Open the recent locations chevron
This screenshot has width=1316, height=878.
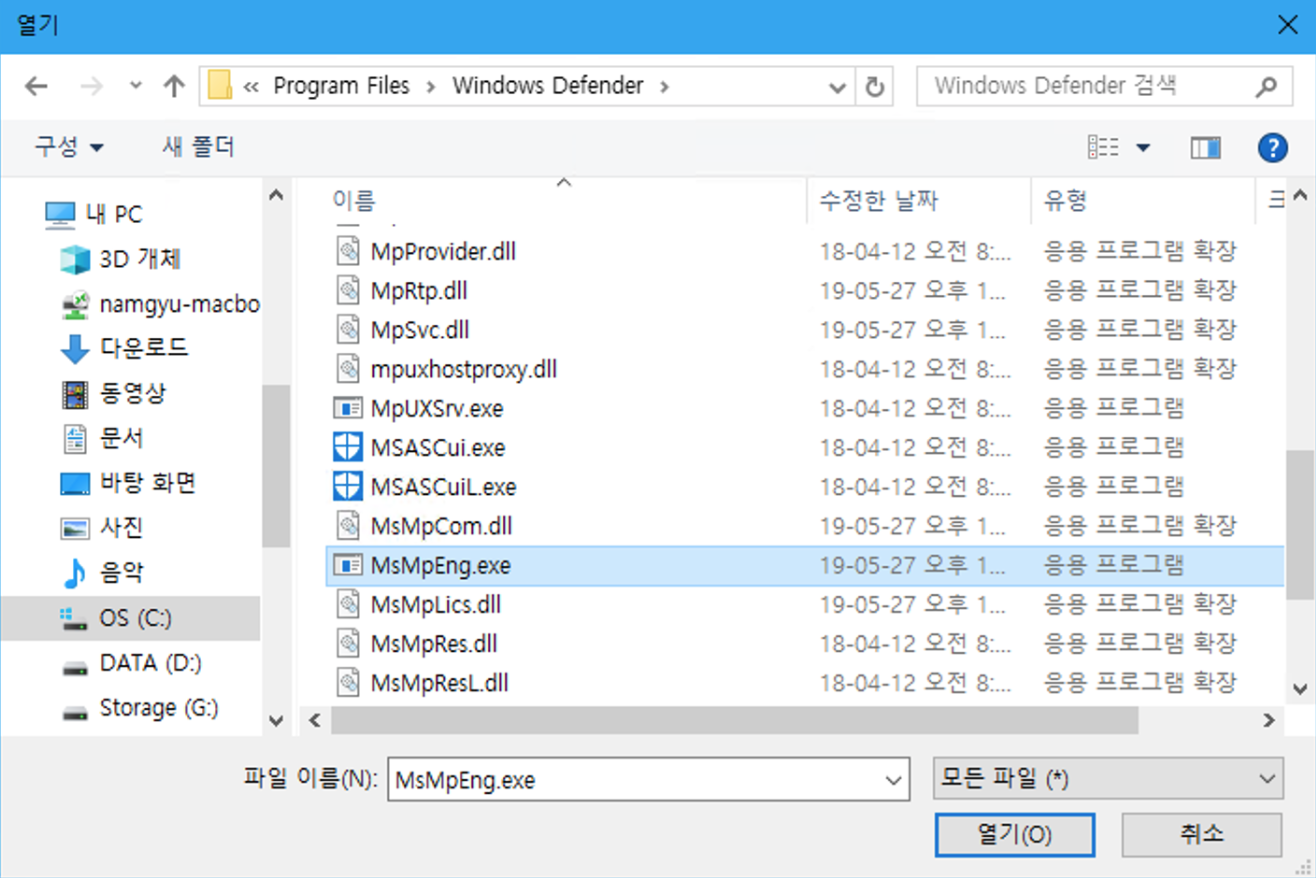coord(136,86)
